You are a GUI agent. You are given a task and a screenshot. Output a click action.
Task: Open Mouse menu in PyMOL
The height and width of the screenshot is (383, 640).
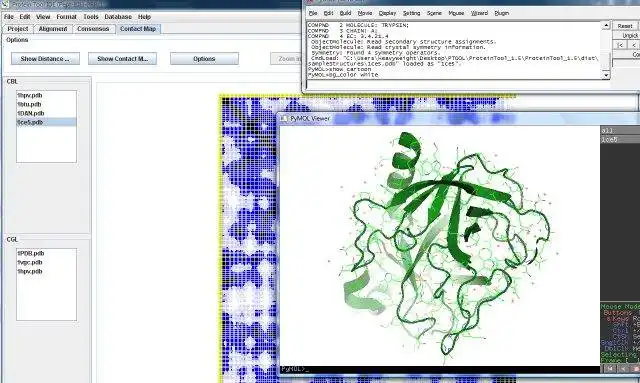(456, 13)
